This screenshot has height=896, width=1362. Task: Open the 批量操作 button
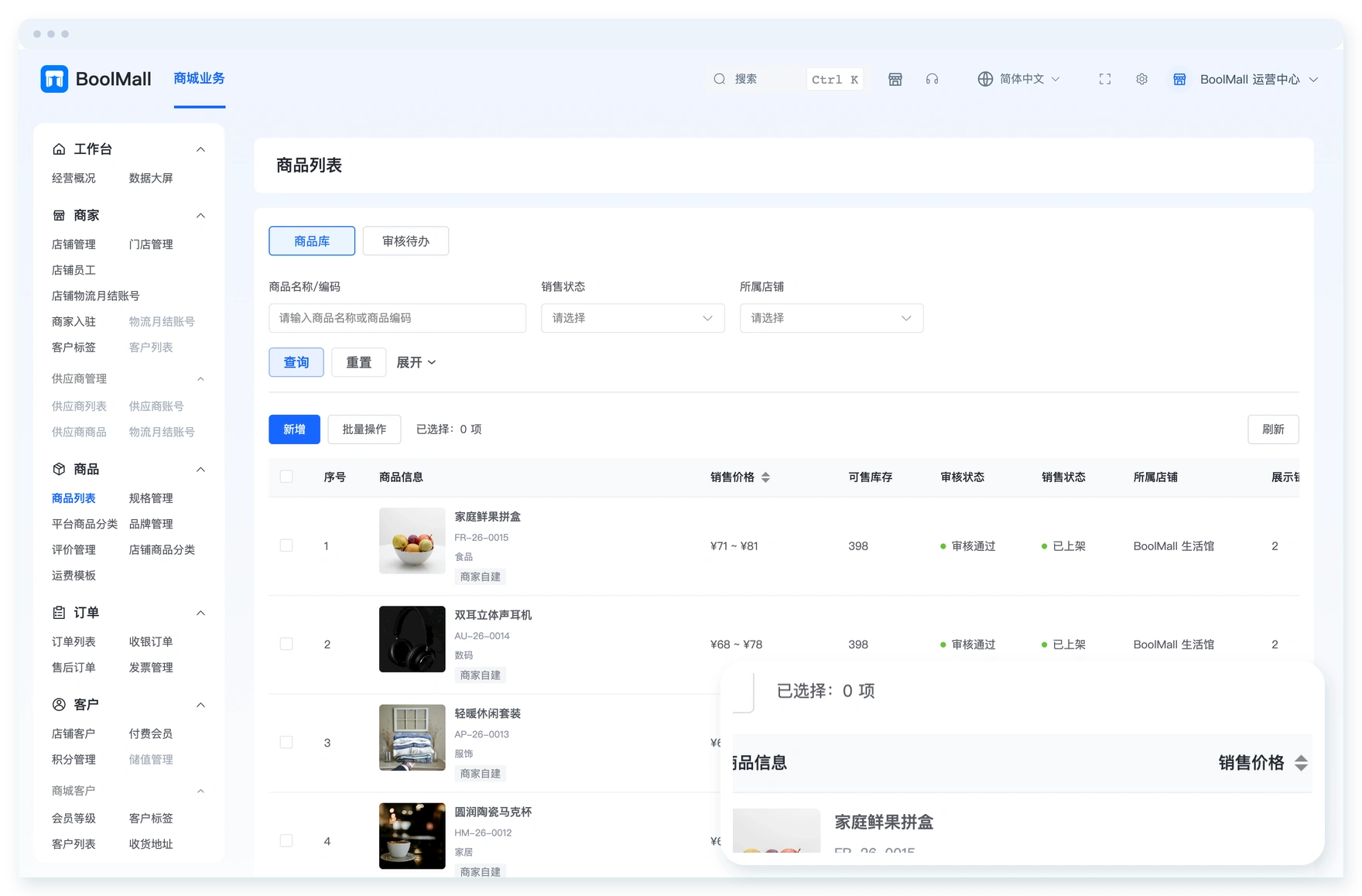click(364, 429)
